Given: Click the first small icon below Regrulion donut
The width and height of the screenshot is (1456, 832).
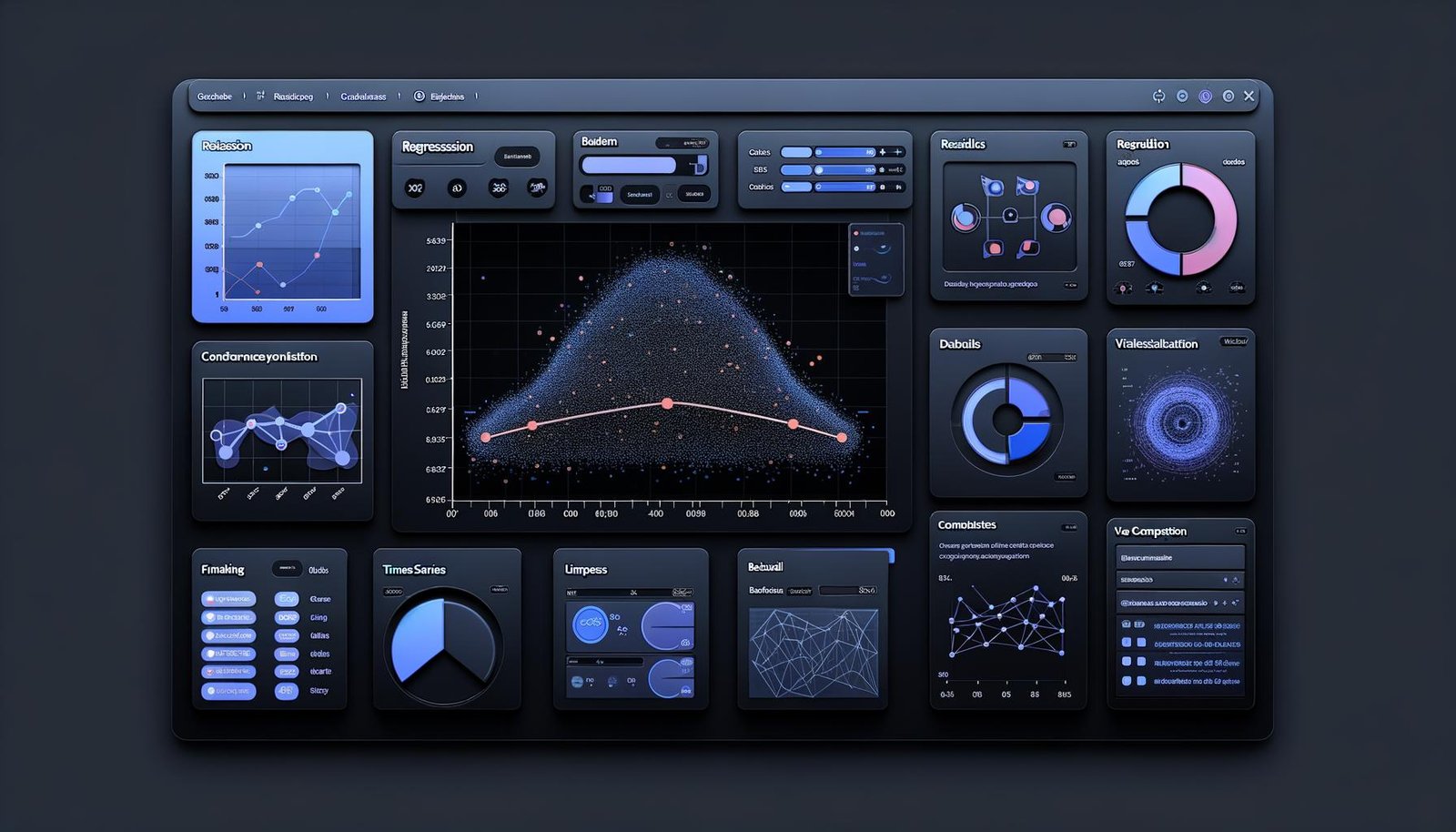Looking at the screenshot, I should (x=1125, y=288).
